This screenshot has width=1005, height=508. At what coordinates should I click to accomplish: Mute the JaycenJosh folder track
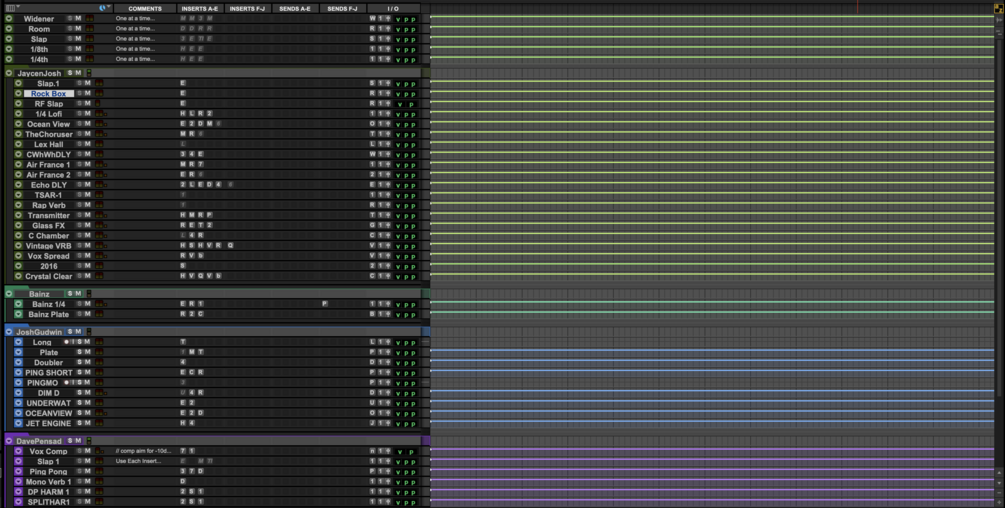78,73
